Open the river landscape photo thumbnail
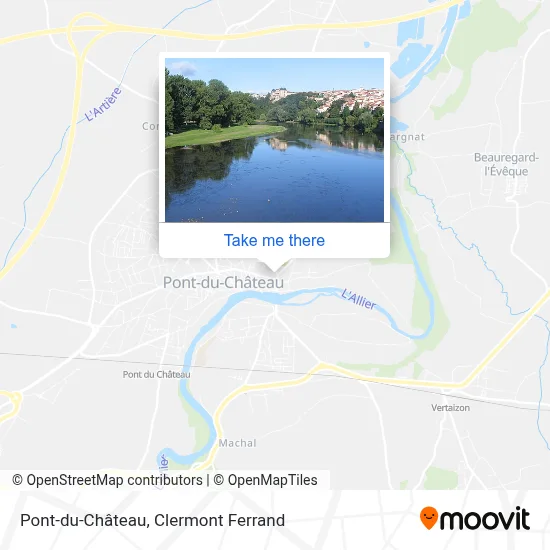 (274, 140)
